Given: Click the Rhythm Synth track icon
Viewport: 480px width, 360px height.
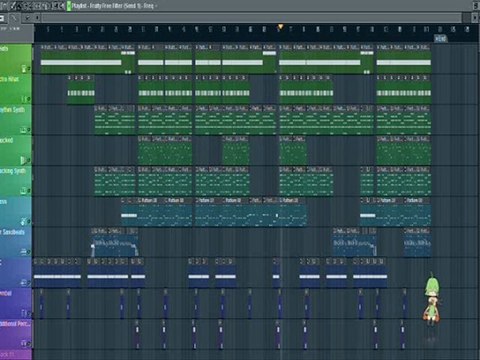Looking at the screenshot, I should pyautogui.click(x=24, y=130).
